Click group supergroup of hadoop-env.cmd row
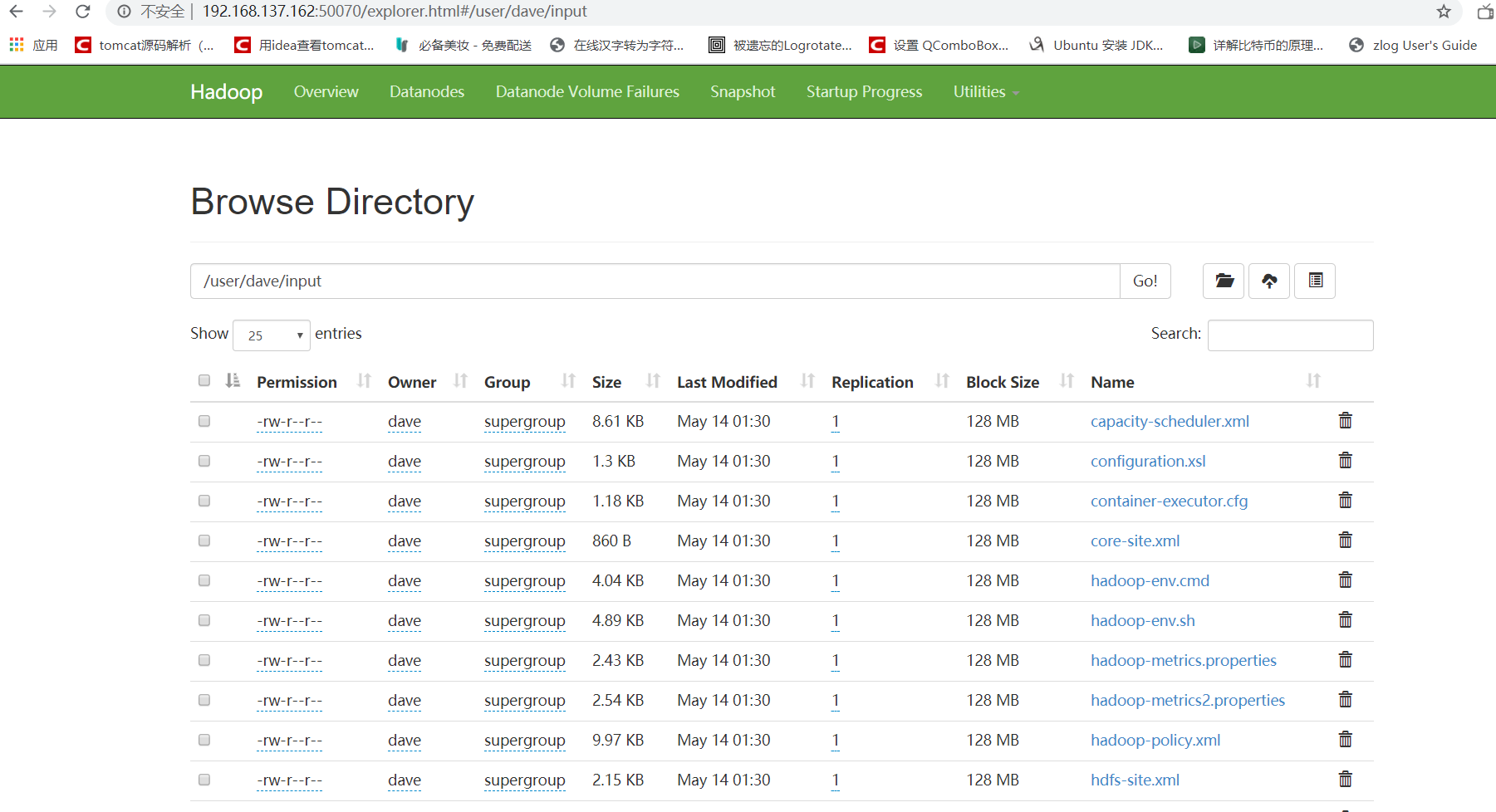 click(x=525, y=580)
